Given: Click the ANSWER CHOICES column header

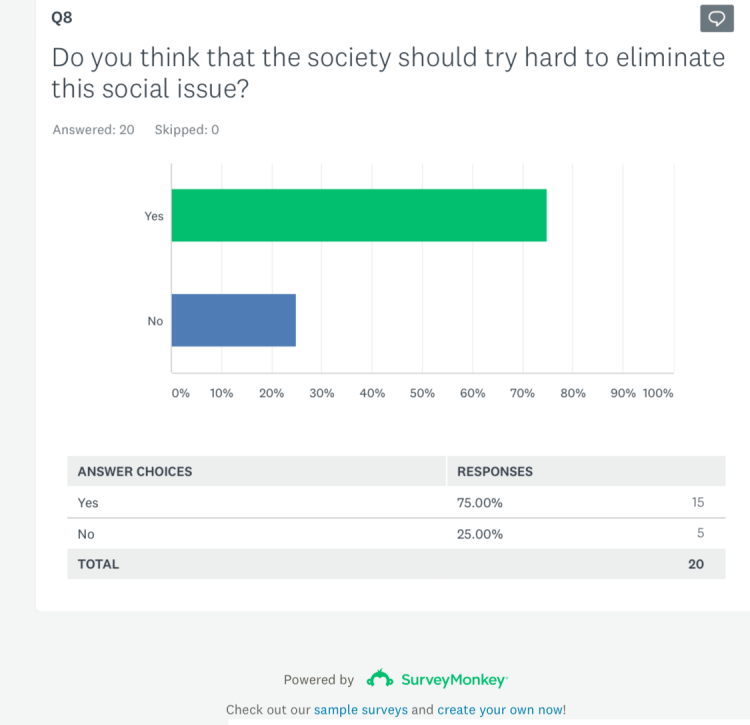Looking at the screenshot, I should tap(135, 471).
